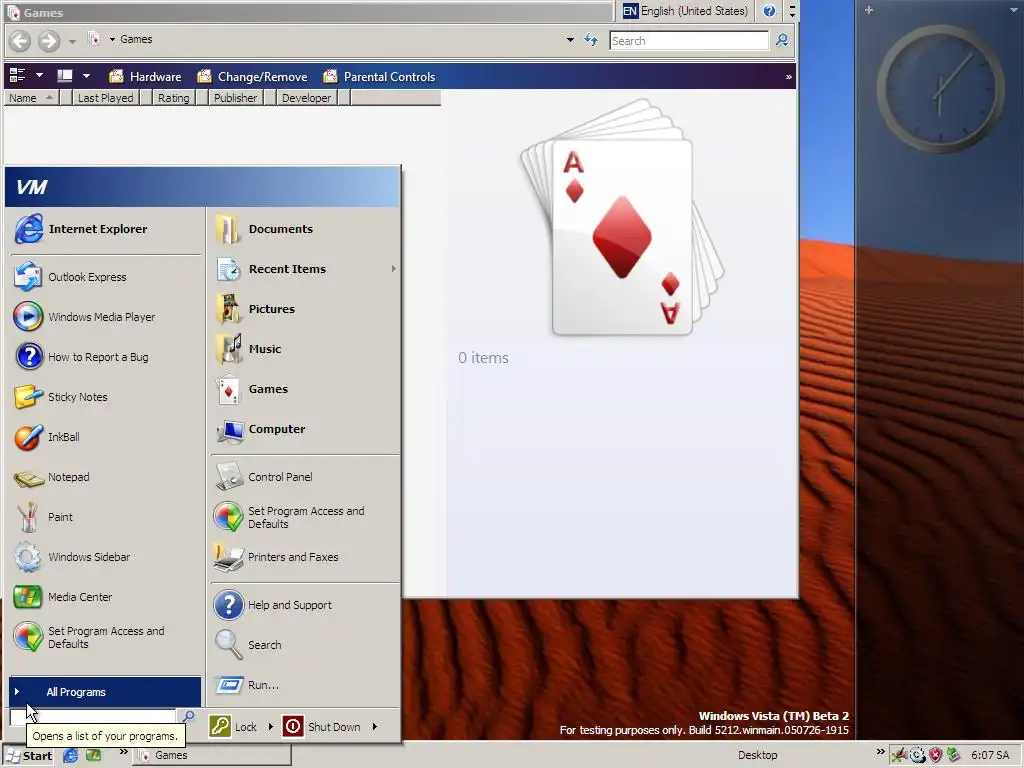Click the green Quick Launch icon beside Internet Explorer

pos(93,756)
